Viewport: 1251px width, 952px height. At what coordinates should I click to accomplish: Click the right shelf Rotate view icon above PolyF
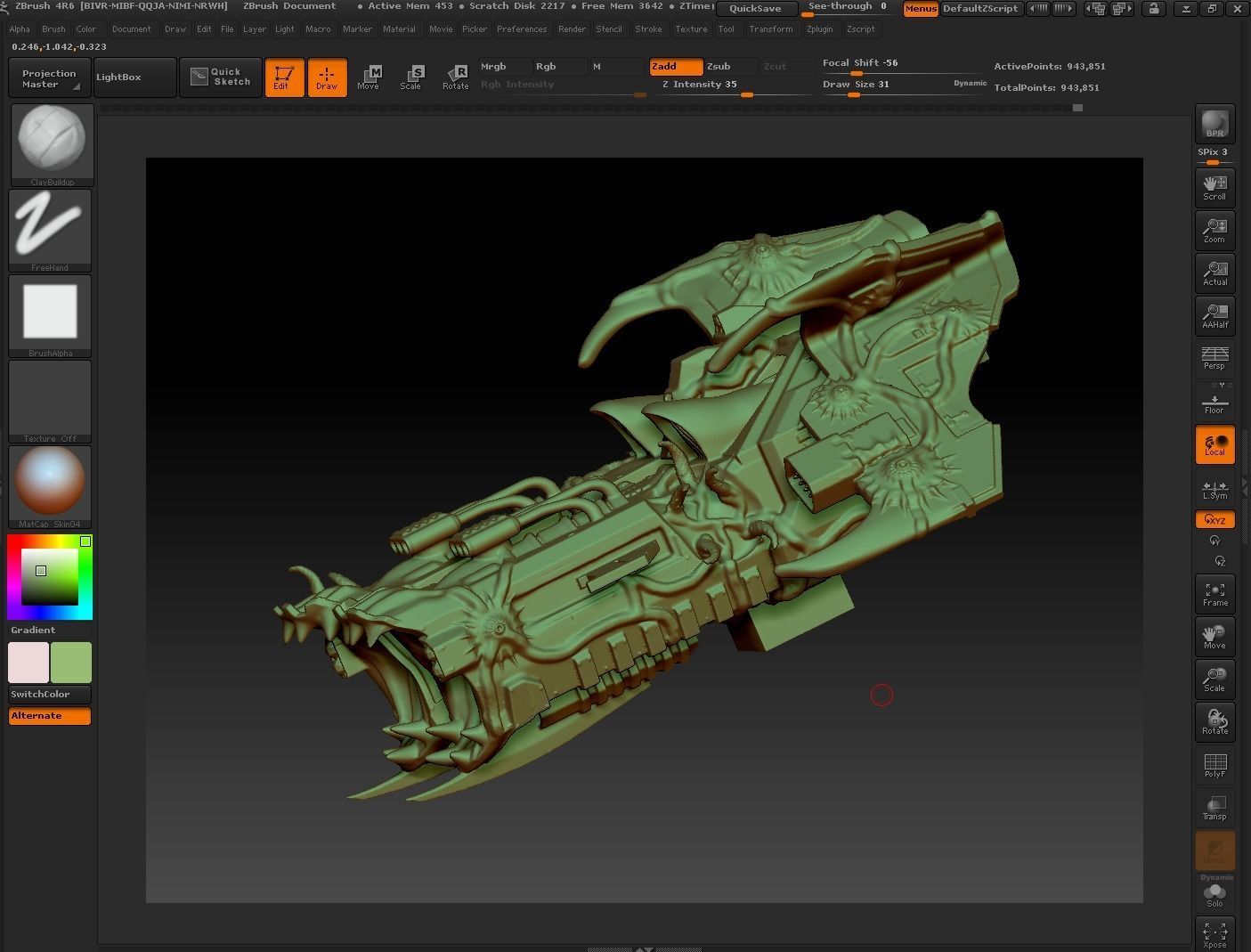point(1214,721)
